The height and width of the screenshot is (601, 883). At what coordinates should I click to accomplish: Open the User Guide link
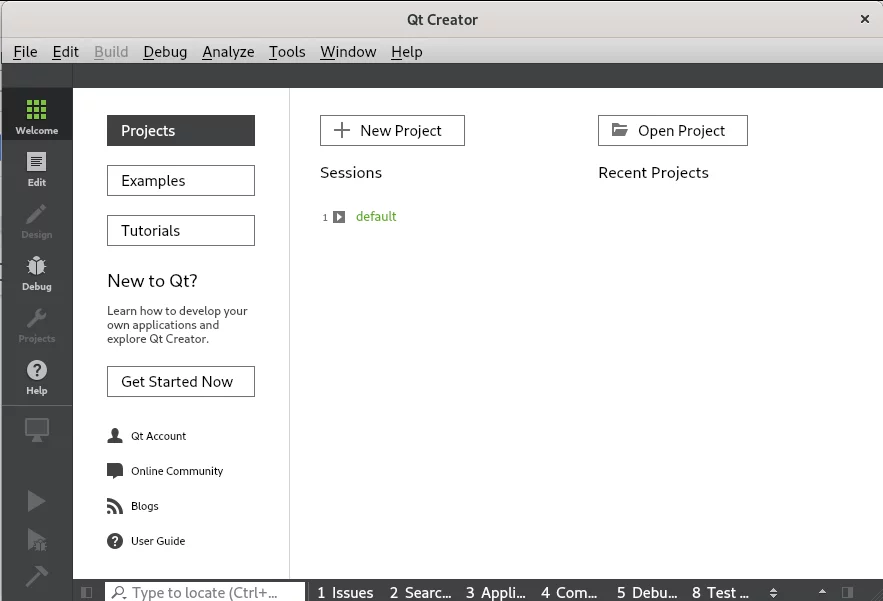click(x=158, y=541)
